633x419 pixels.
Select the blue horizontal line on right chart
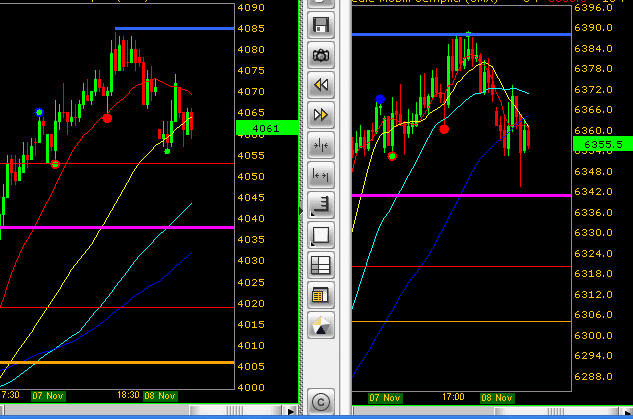461,35
